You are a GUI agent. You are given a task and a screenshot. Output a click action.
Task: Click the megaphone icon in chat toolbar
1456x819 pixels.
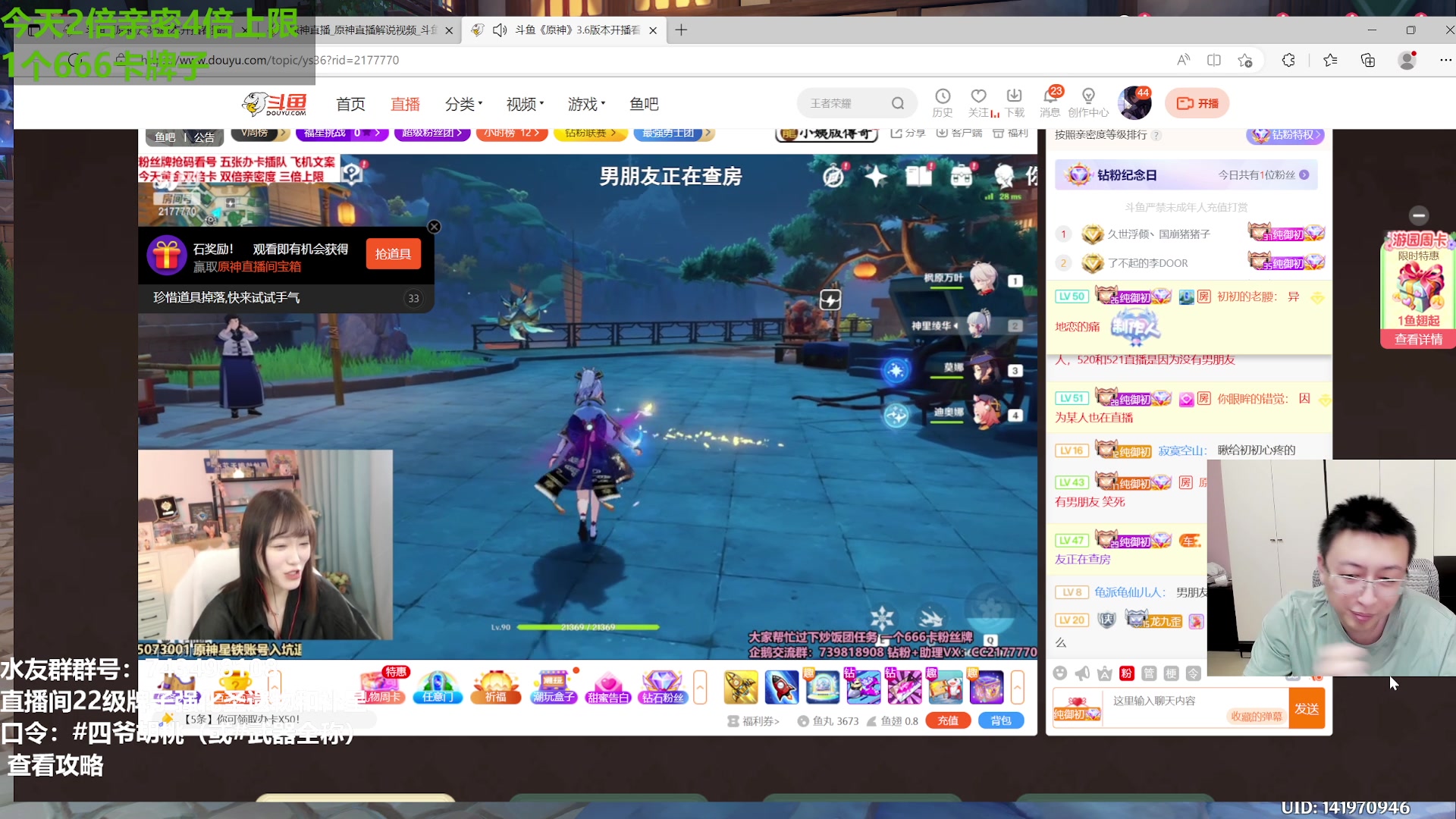coord(1082,673)
